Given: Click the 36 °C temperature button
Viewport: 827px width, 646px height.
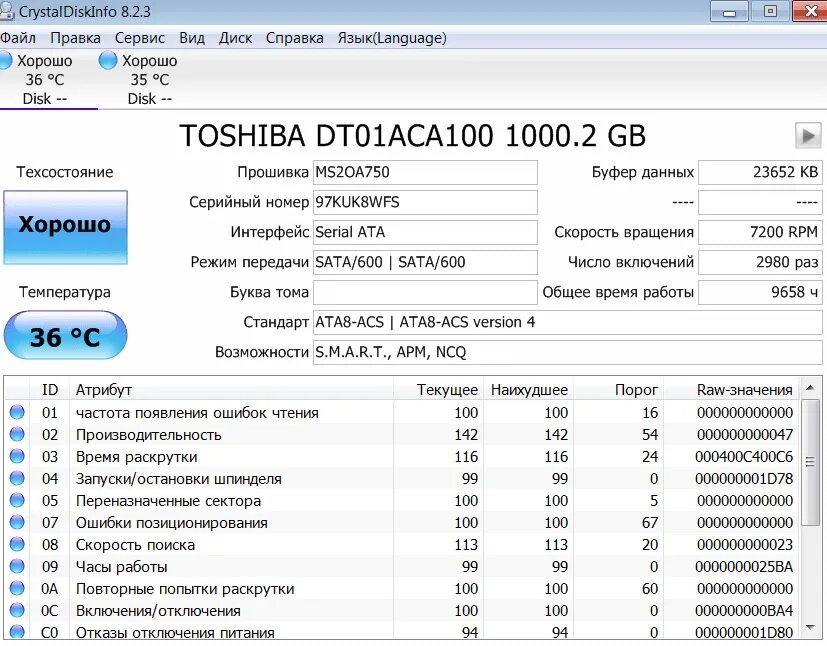Looking at the screenshot, I should 65,336.
